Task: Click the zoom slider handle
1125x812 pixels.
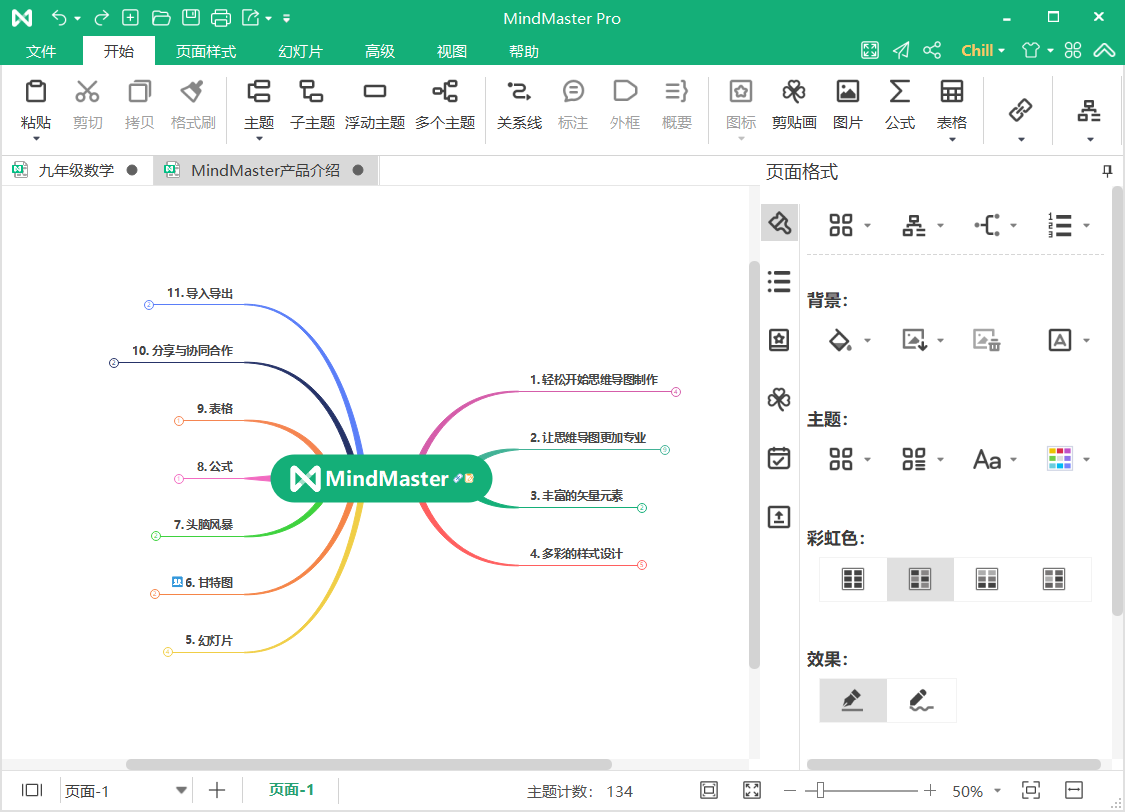Action: pos(820,790)
